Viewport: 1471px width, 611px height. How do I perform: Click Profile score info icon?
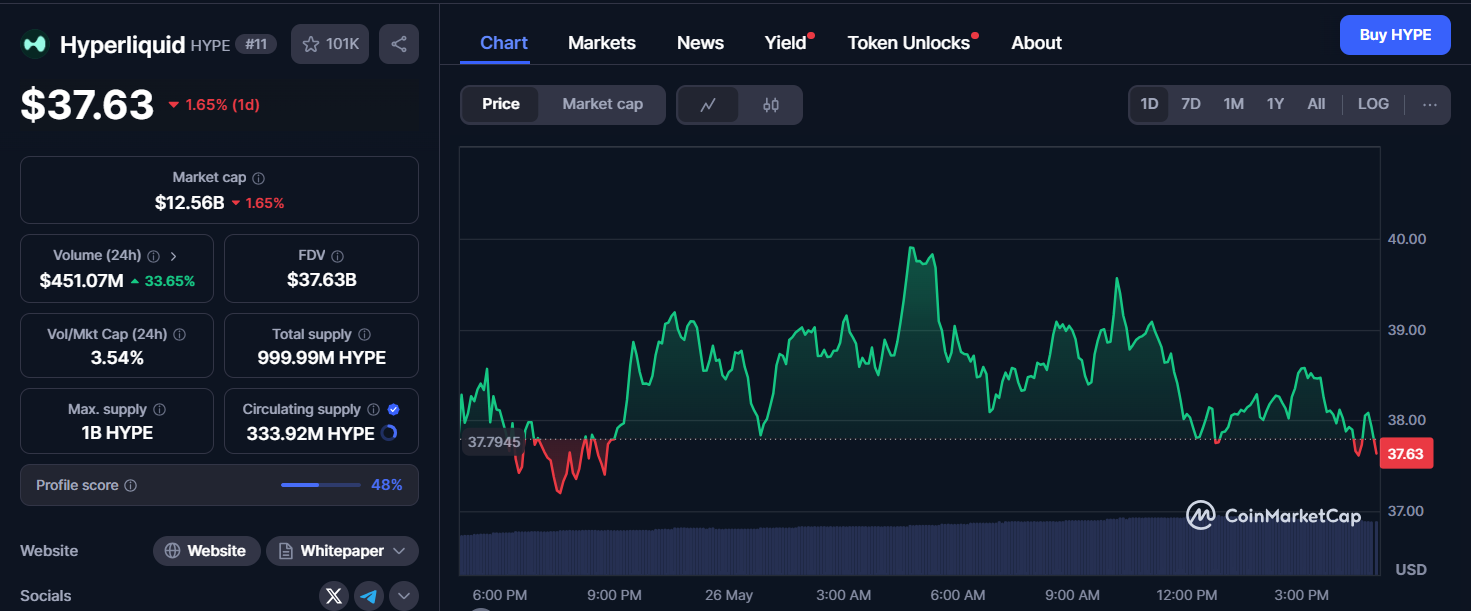click(x=130, y=486)
